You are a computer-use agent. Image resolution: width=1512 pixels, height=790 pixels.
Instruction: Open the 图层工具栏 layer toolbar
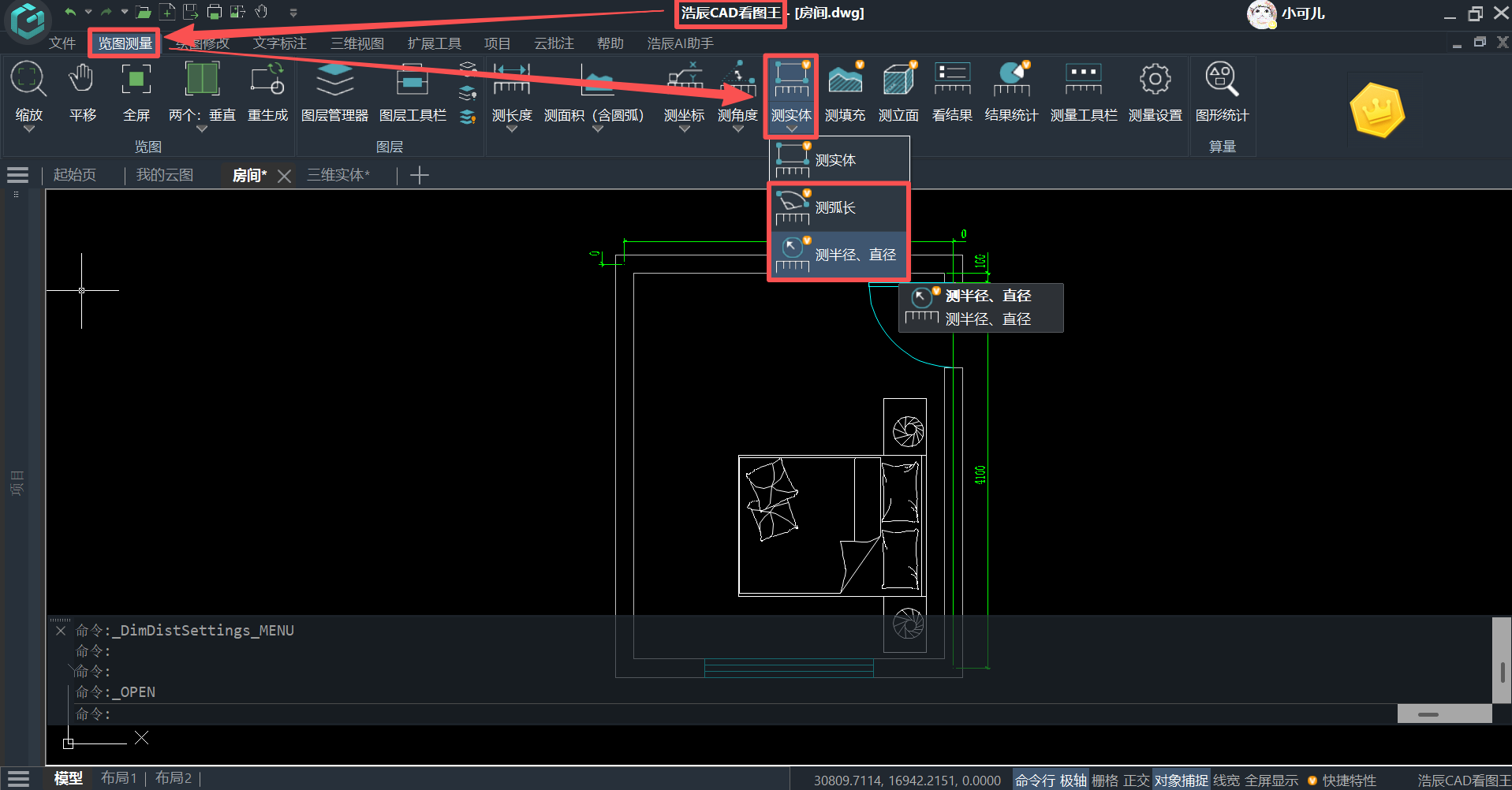tap(413, 91)
